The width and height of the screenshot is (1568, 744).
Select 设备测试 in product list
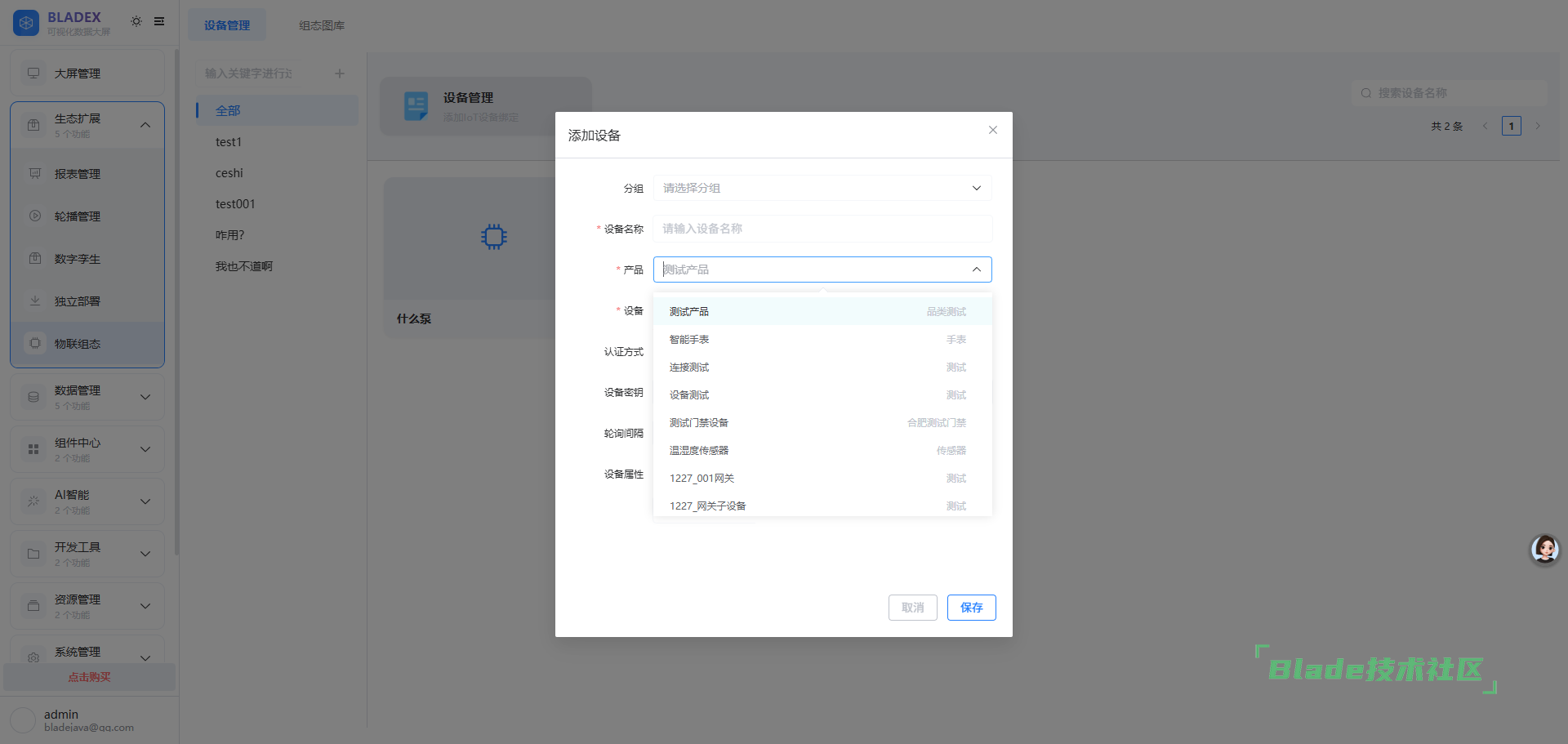point(822,394)
